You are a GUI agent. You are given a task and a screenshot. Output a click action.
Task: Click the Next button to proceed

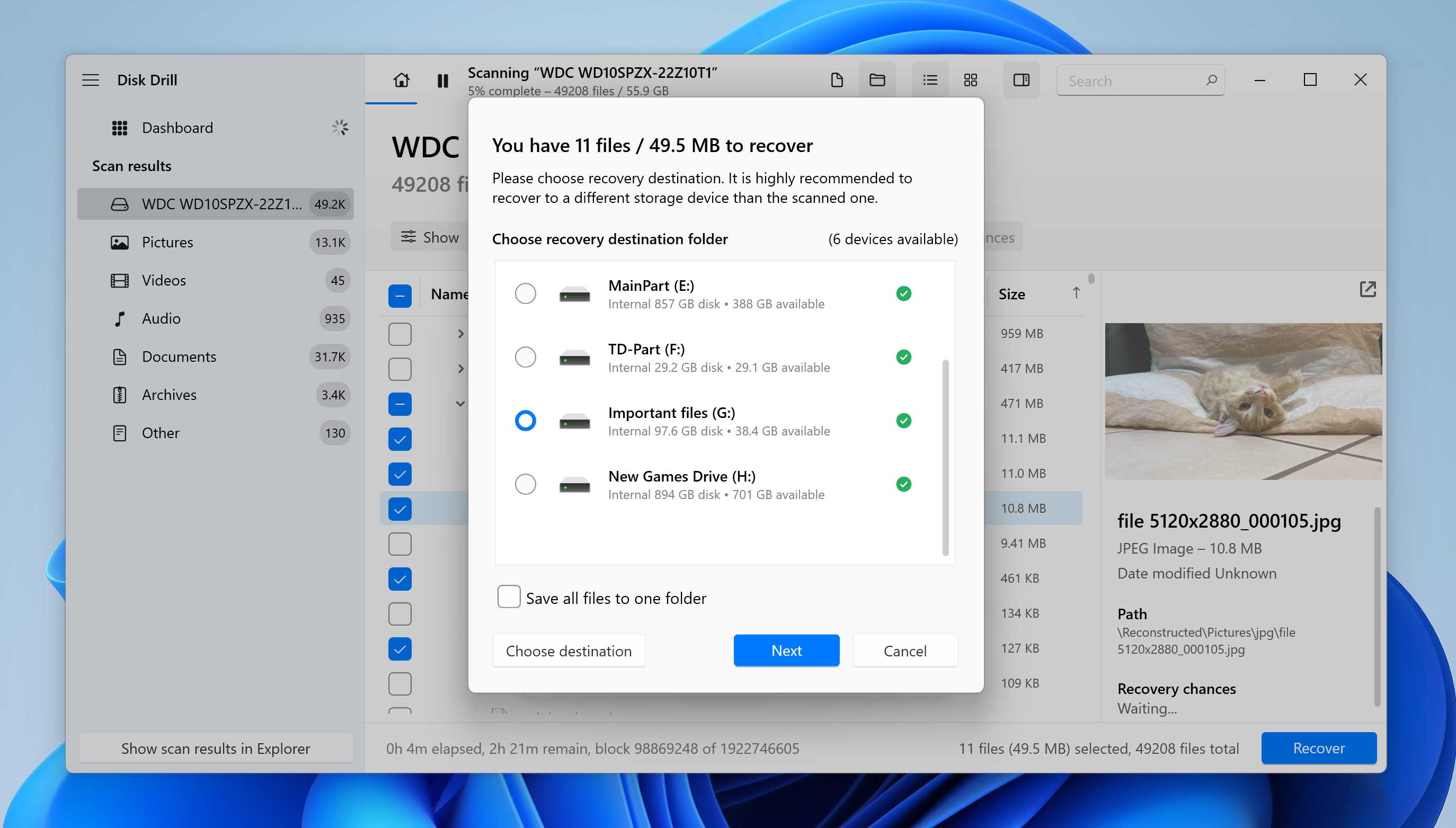click(786, 650)
